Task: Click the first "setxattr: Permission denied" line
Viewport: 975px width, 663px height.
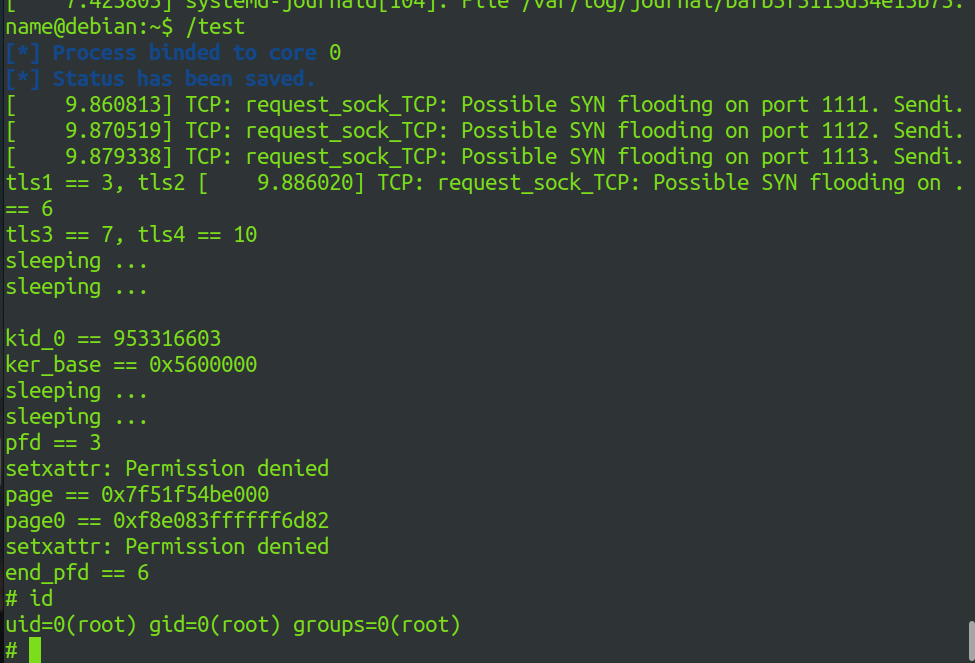Action: coord(167,469)
